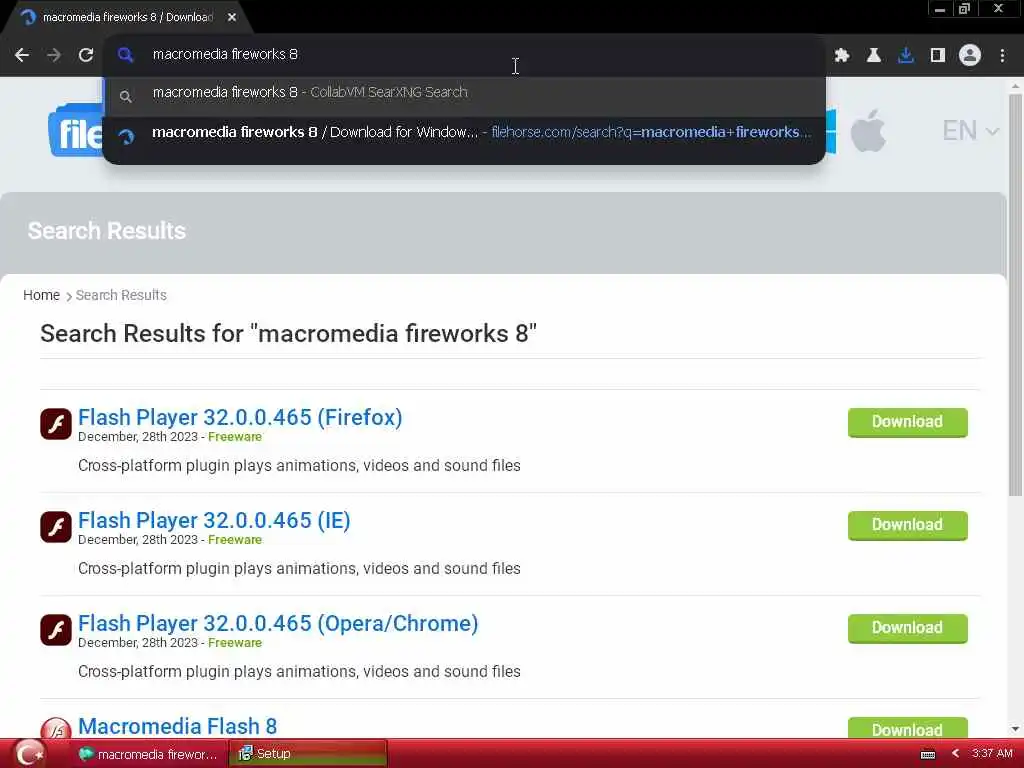Open the Start button on the taskbar
Image resolution: width=1024 pixels, height=768 pixels.
pos(29,754)
